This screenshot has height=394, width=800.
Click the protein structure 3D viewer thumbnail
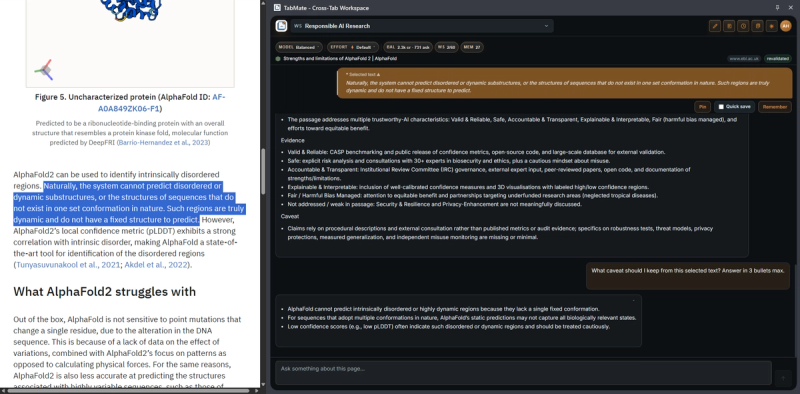[x=130, y=43]
